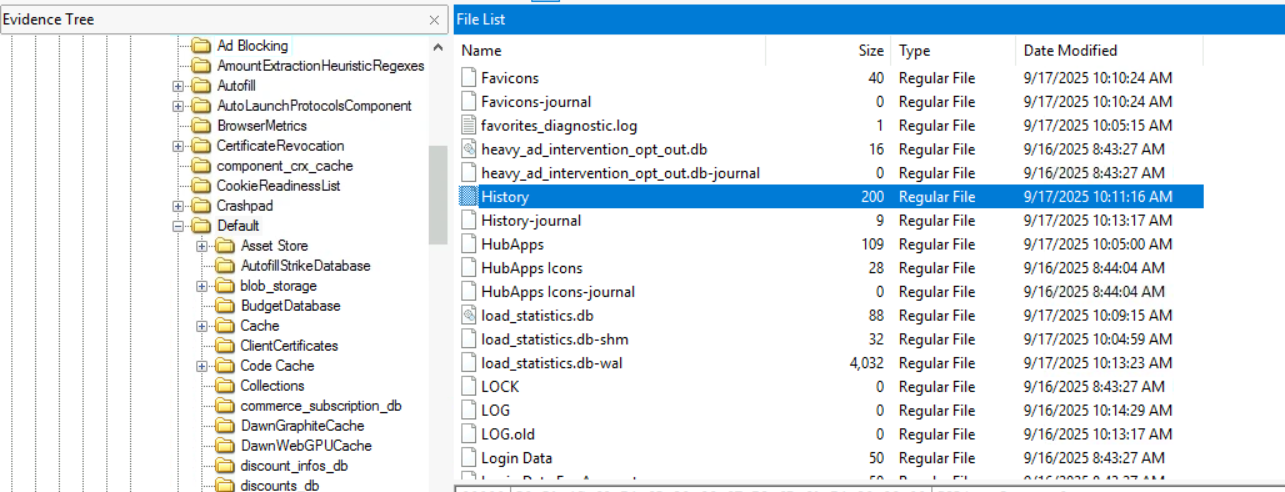
Task: Click the BudgetDatabase folder icon
Action: click(x=225, y=306)
